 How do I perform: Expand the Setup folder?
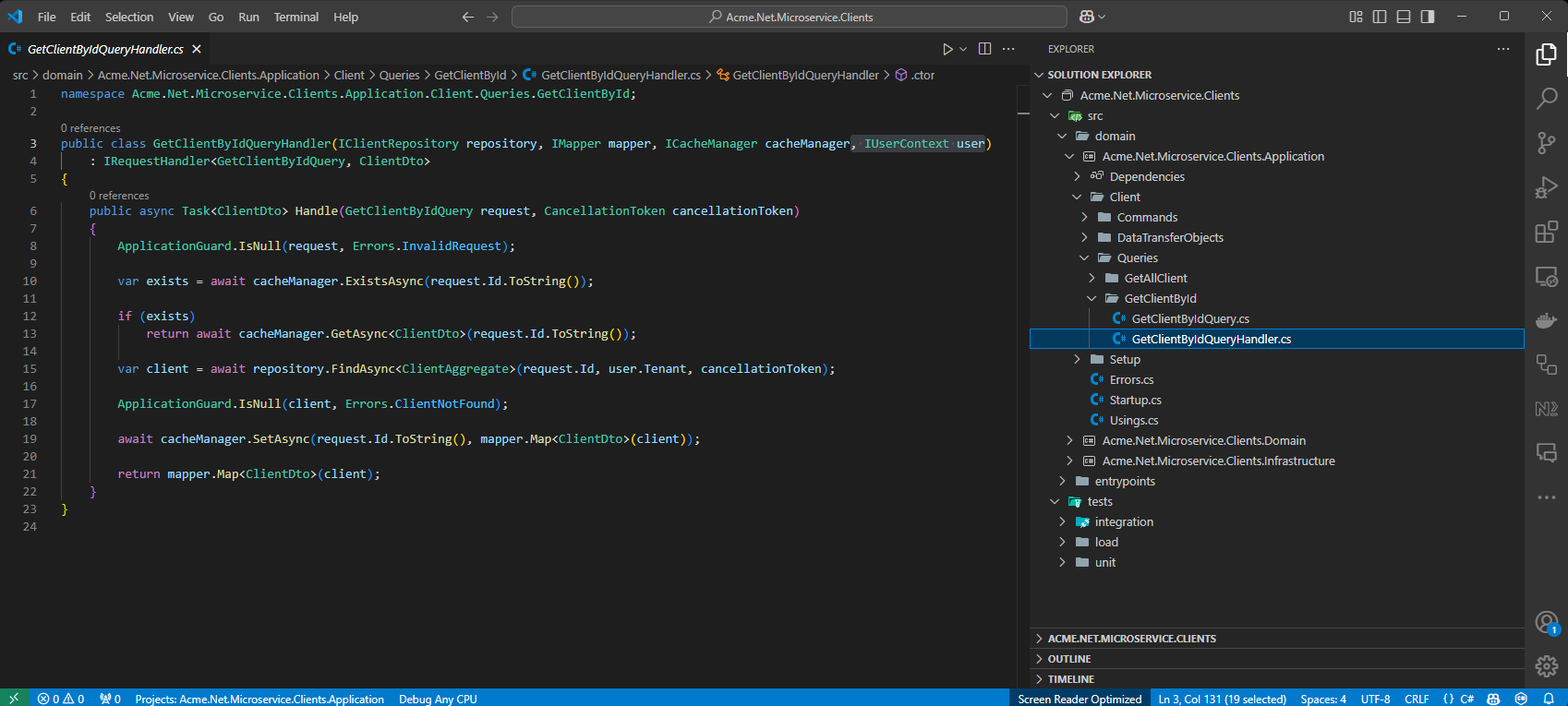point(1077,359)
